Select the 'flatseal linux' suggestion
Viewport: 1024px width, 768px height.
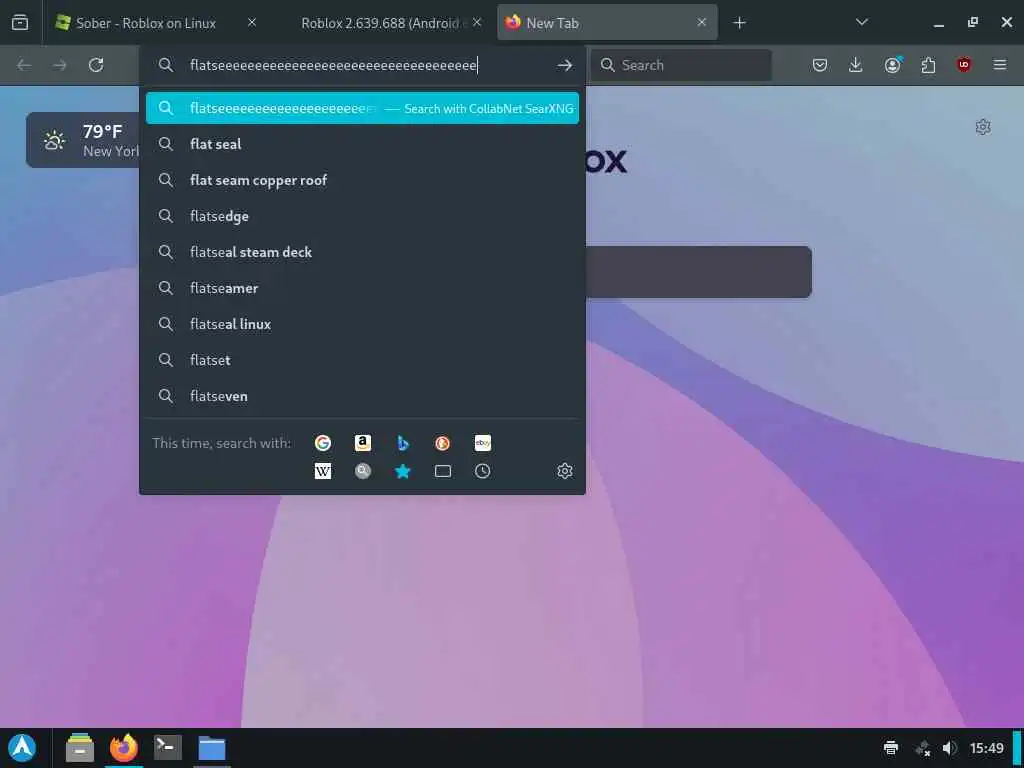click(362, 324)
